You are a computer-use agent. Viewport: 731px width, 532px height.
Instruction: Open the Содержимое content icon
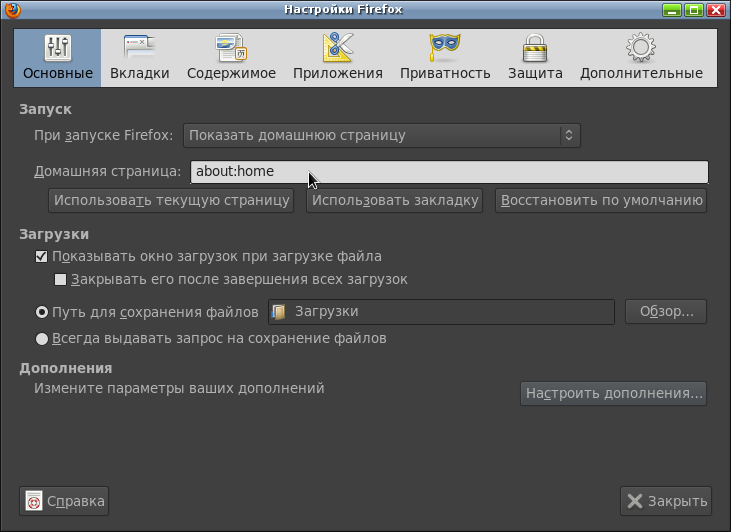pos(231,48)
